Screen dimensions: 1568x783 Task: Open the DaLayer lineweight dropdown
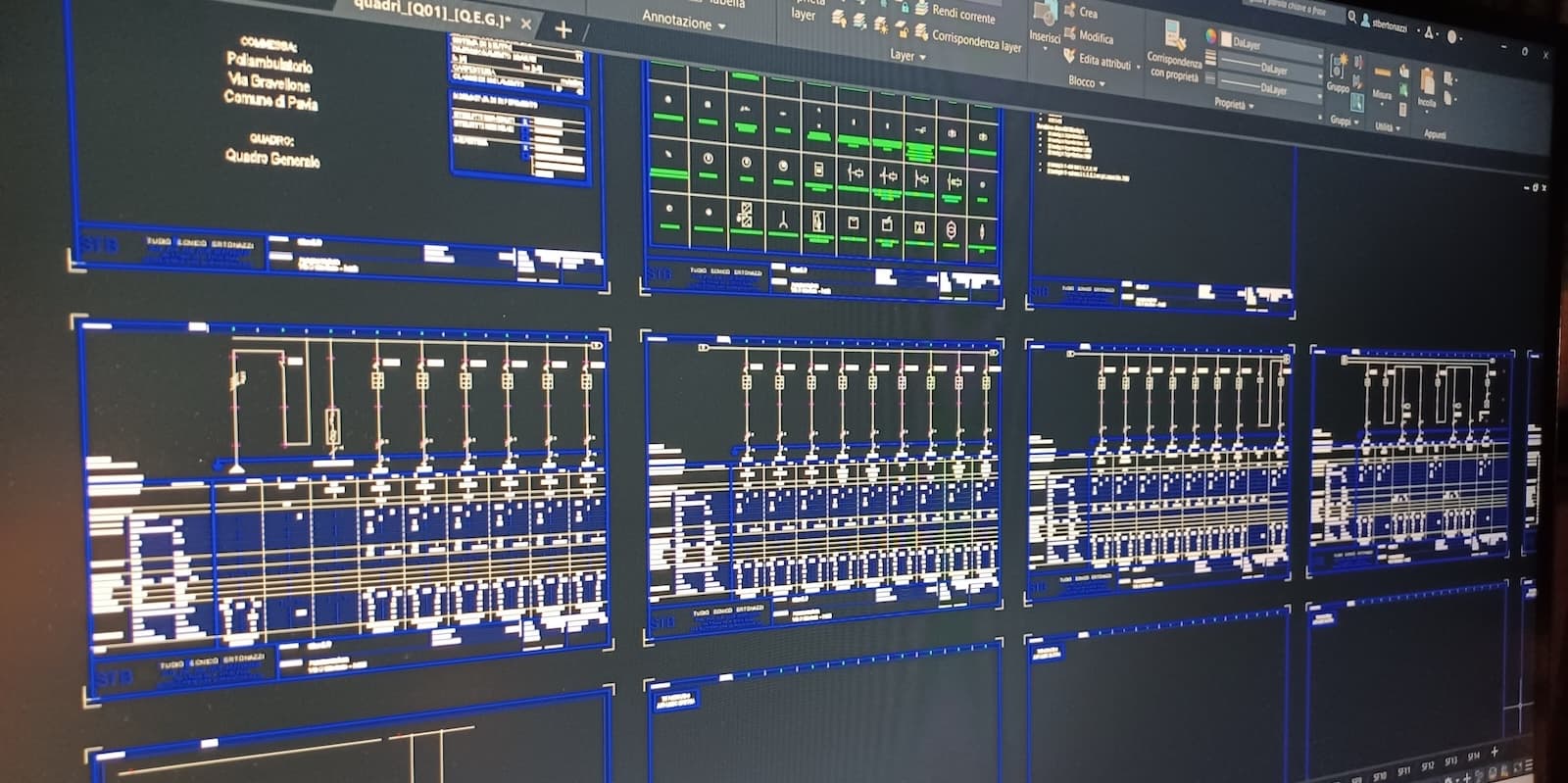tap(1270, 89)
